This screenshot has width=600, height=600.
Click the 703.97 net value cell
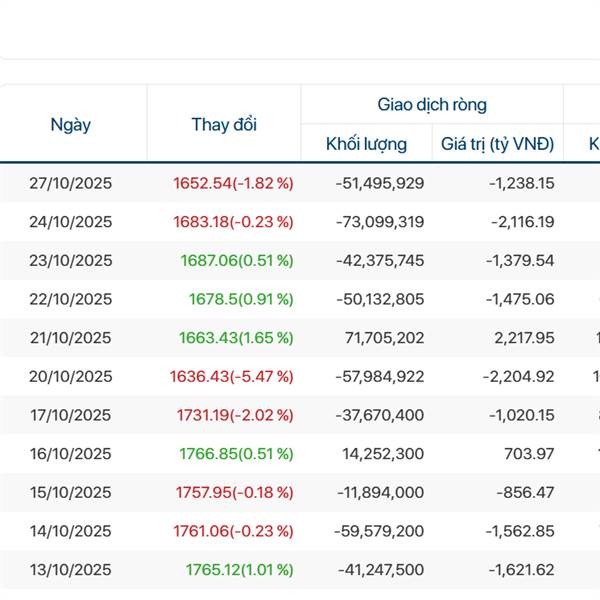[x=530, y=454]
